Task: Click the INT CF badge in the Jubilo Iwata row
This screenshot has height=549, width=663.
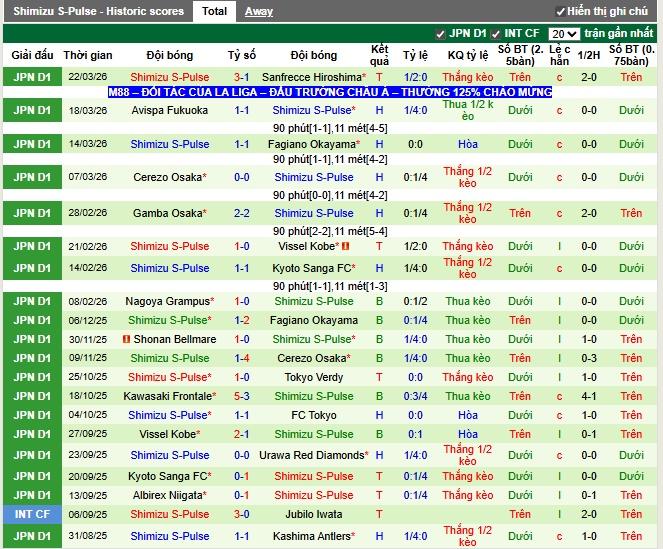Action: pyautogui.click(x=32, y=514)
